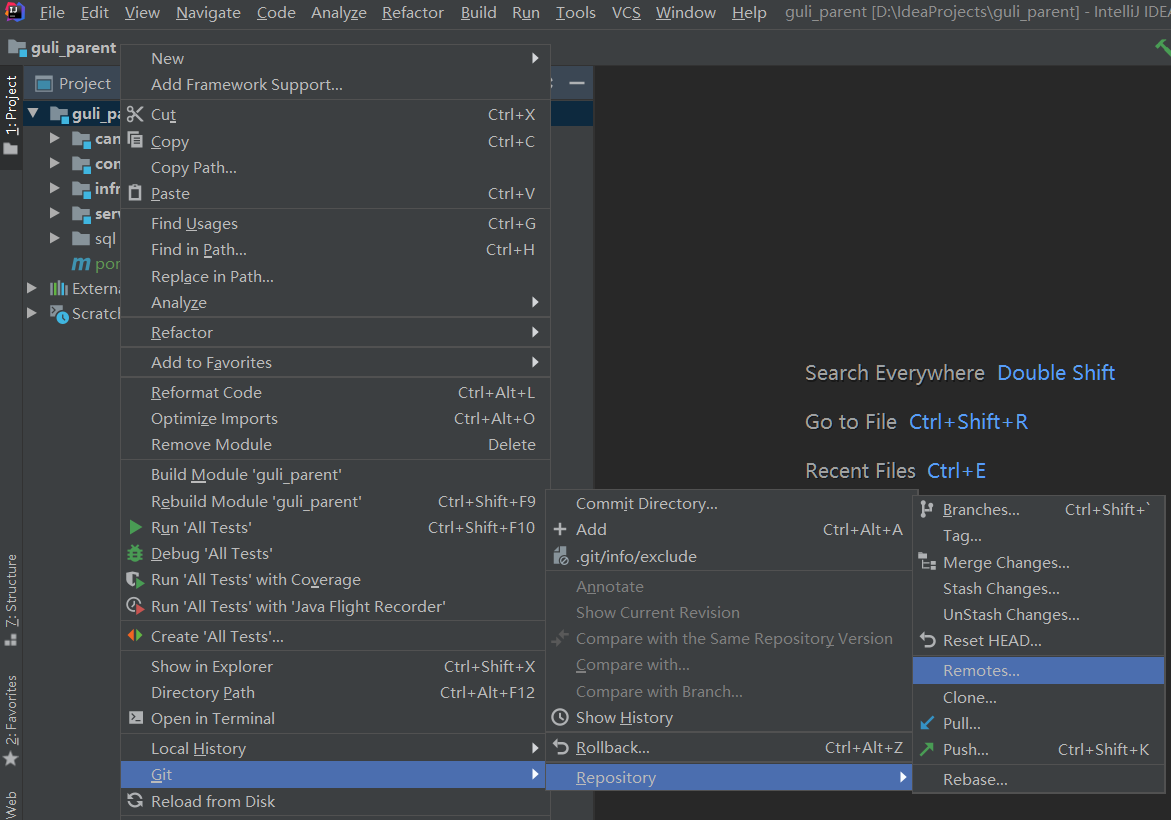
Task: Click the Rollback undo arrow icon
Action: pyautogui.click(x=560, y=747)
